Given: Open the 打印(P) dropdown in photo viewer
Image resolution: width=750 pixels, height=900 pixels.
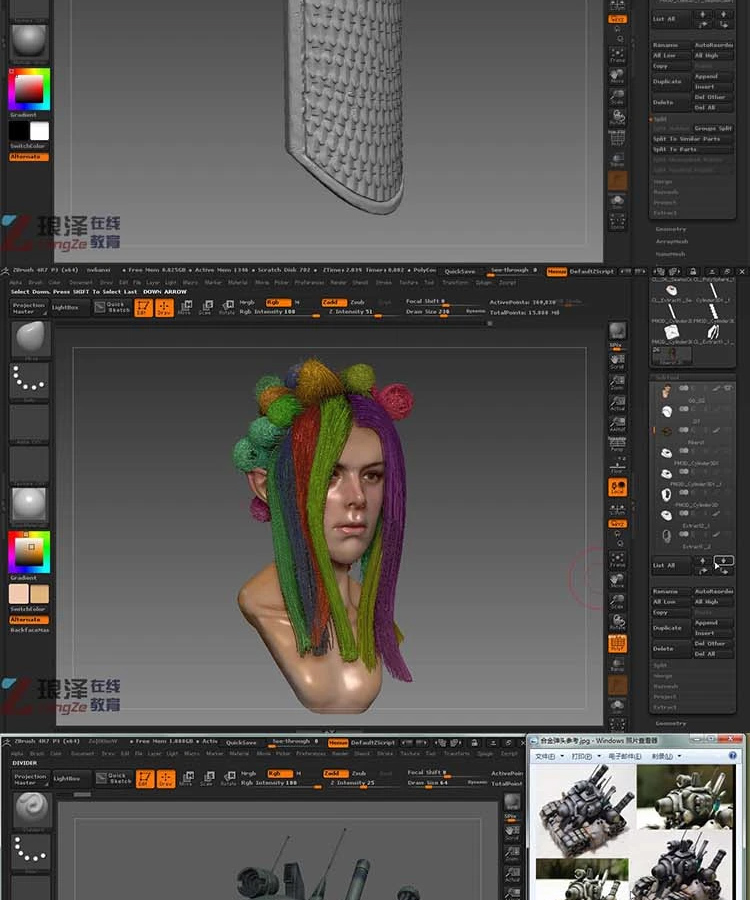Looking at the screenshot, I should tap(585, 757).
